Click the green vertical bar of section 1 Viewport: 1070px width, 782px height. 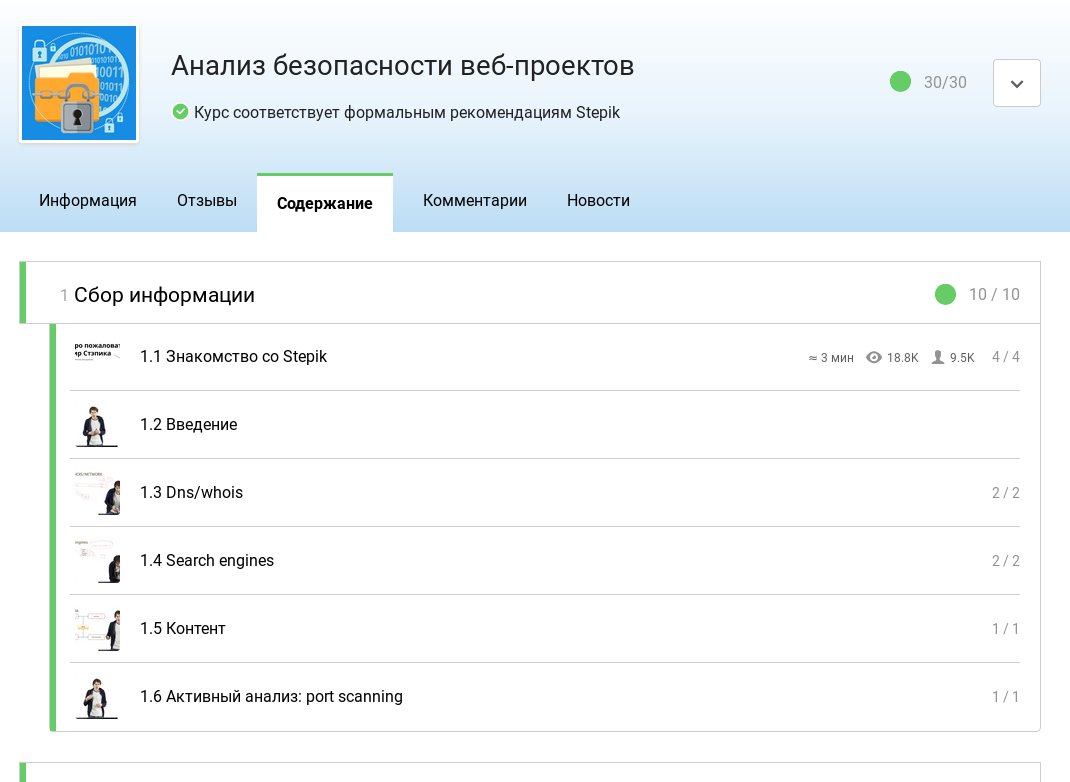[x=21, y=293]
